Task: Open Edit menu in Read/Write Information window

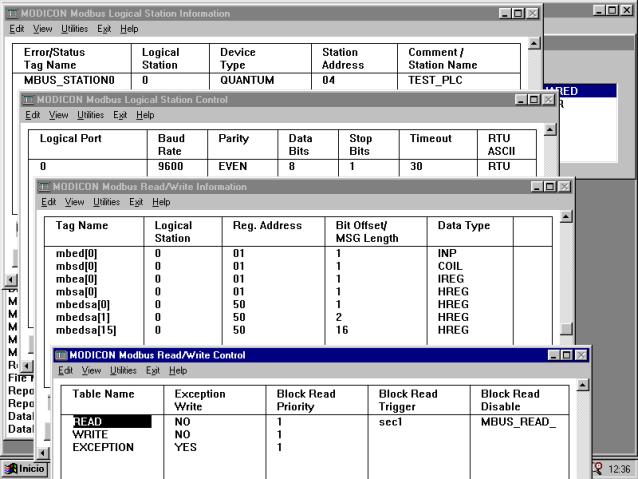Action: (x=48, y=202)
